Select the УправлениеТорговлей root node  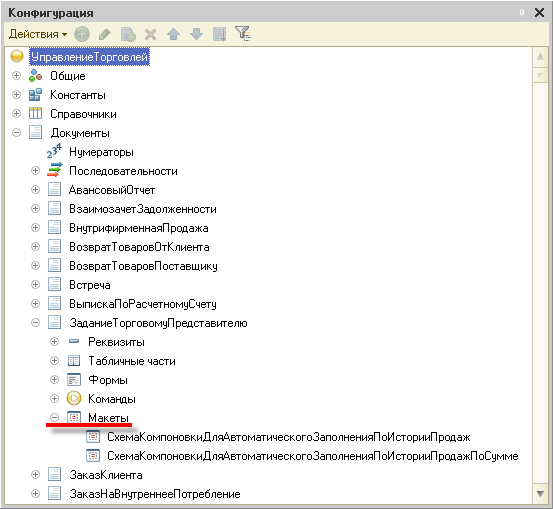[x=90, y=57]
